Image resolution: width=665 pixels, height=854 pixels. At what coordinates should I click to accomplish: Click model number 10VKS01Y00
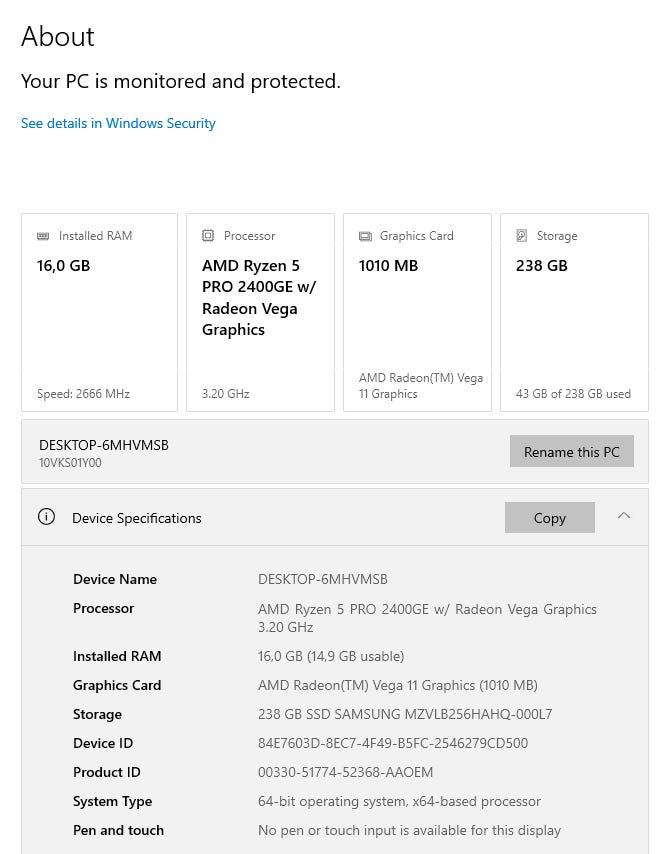(70, 463)
